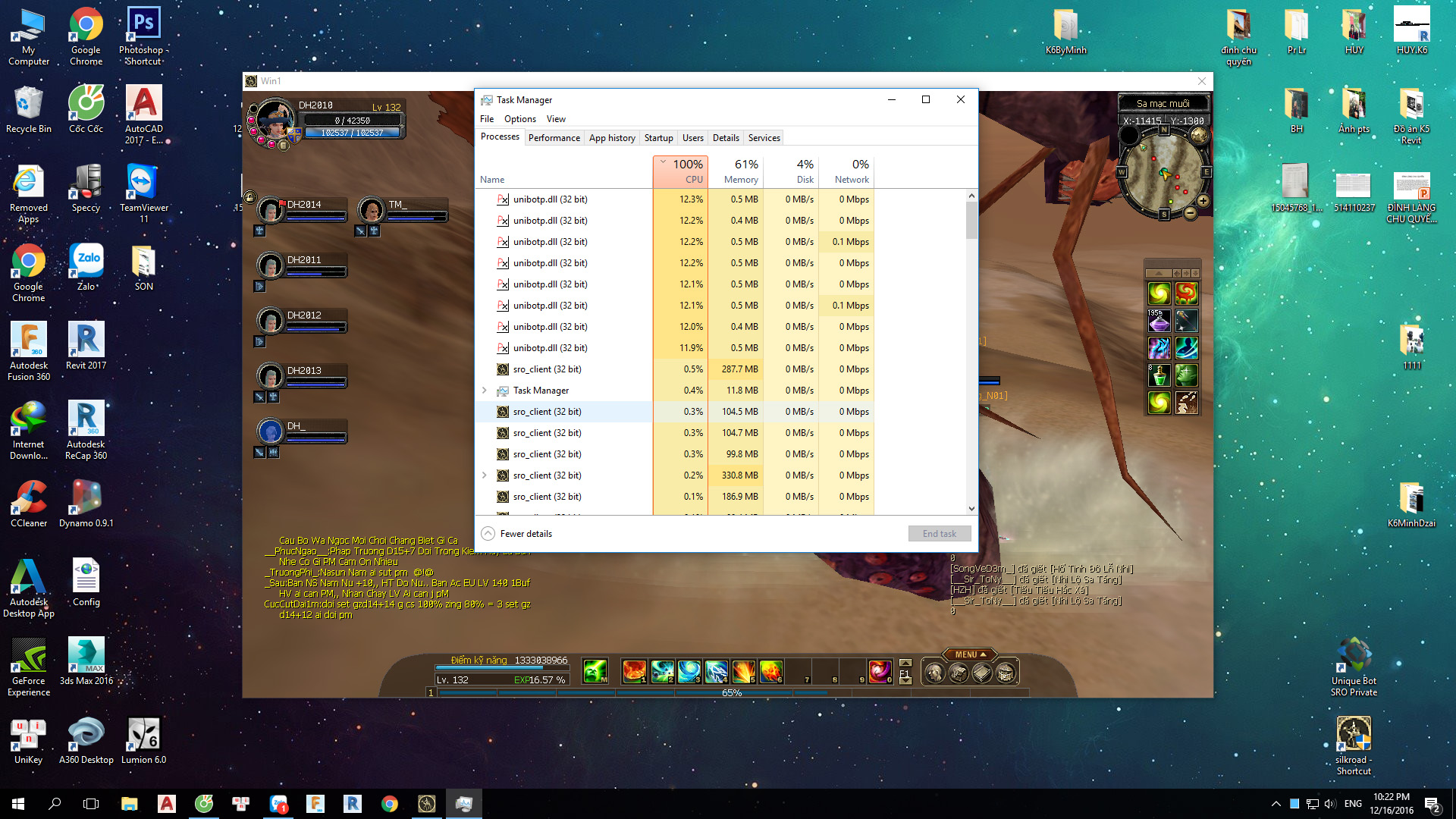
Task: Open the Options menu in Task Manager
Action: [520, 119]
